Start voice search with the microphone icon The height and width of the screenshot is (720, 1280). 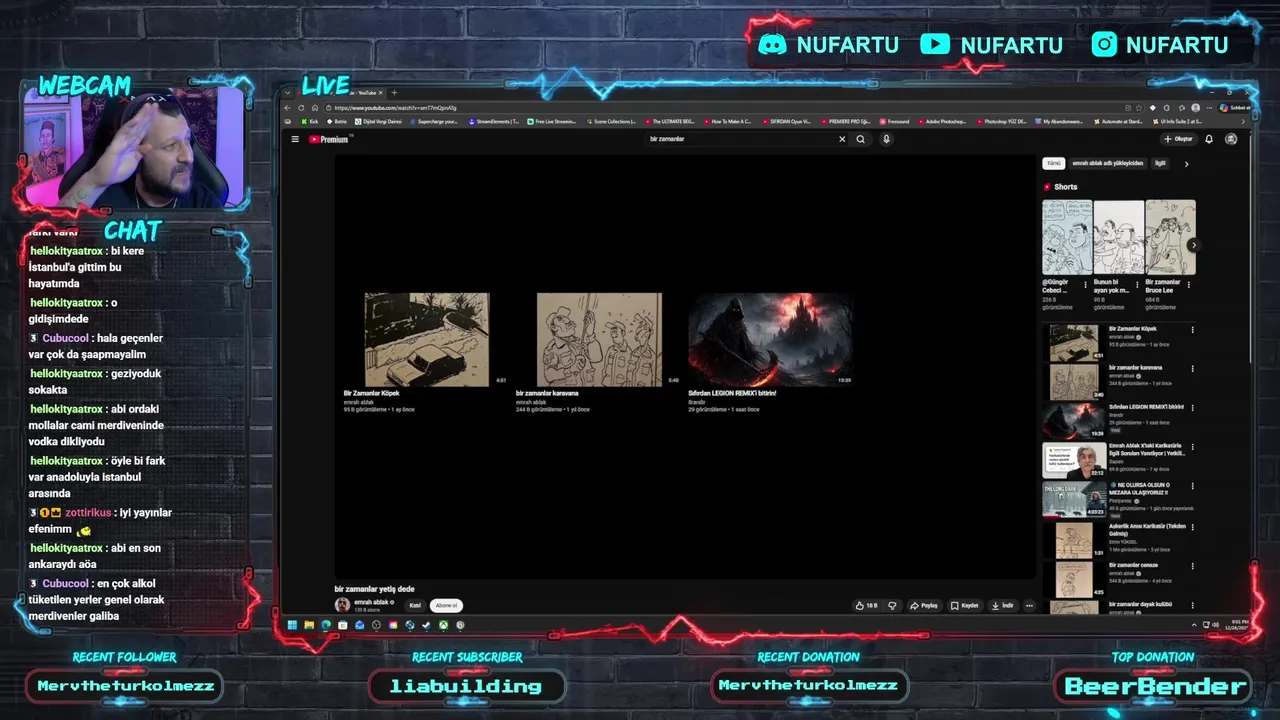coord(886,139)
